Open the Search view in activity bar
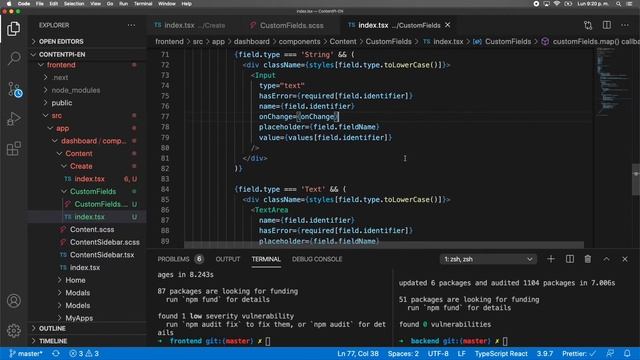640x360 pixels. pos(13,58)
